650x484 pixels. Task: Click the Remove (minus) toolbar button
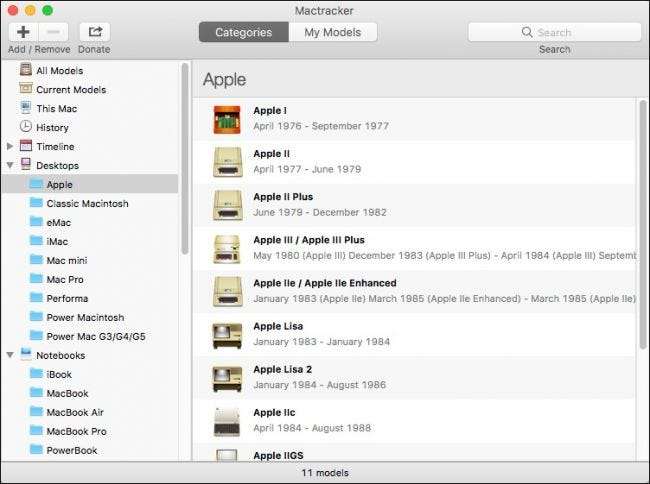[55, 32]
